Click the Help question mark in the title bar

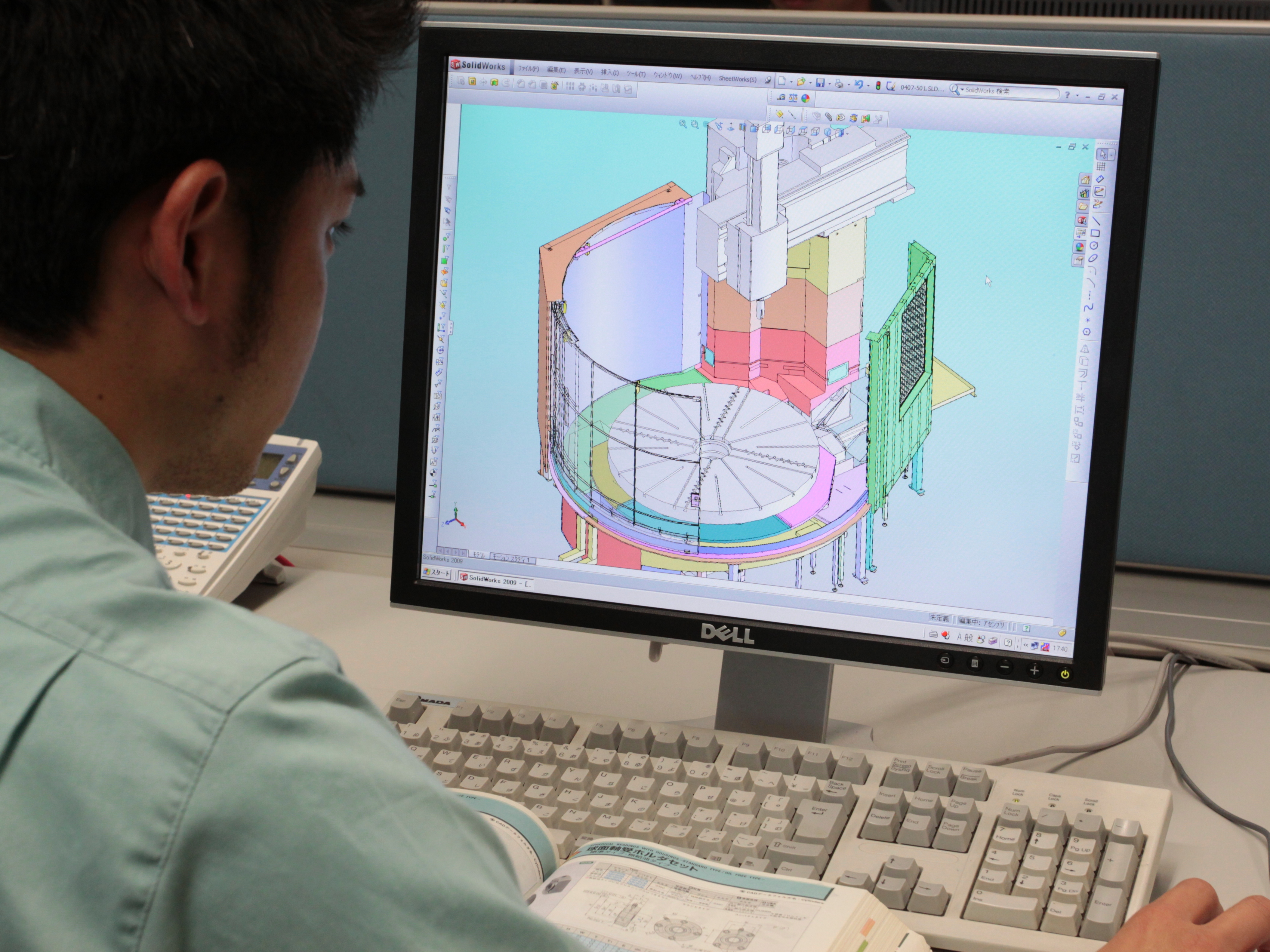tap(1067, 95)
